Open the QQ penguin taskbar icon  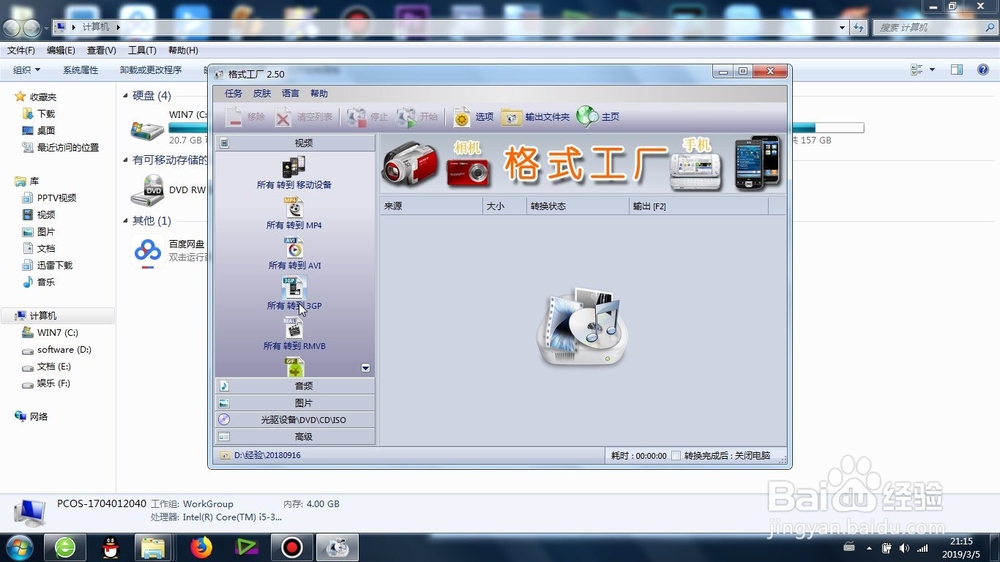(110, 547)
